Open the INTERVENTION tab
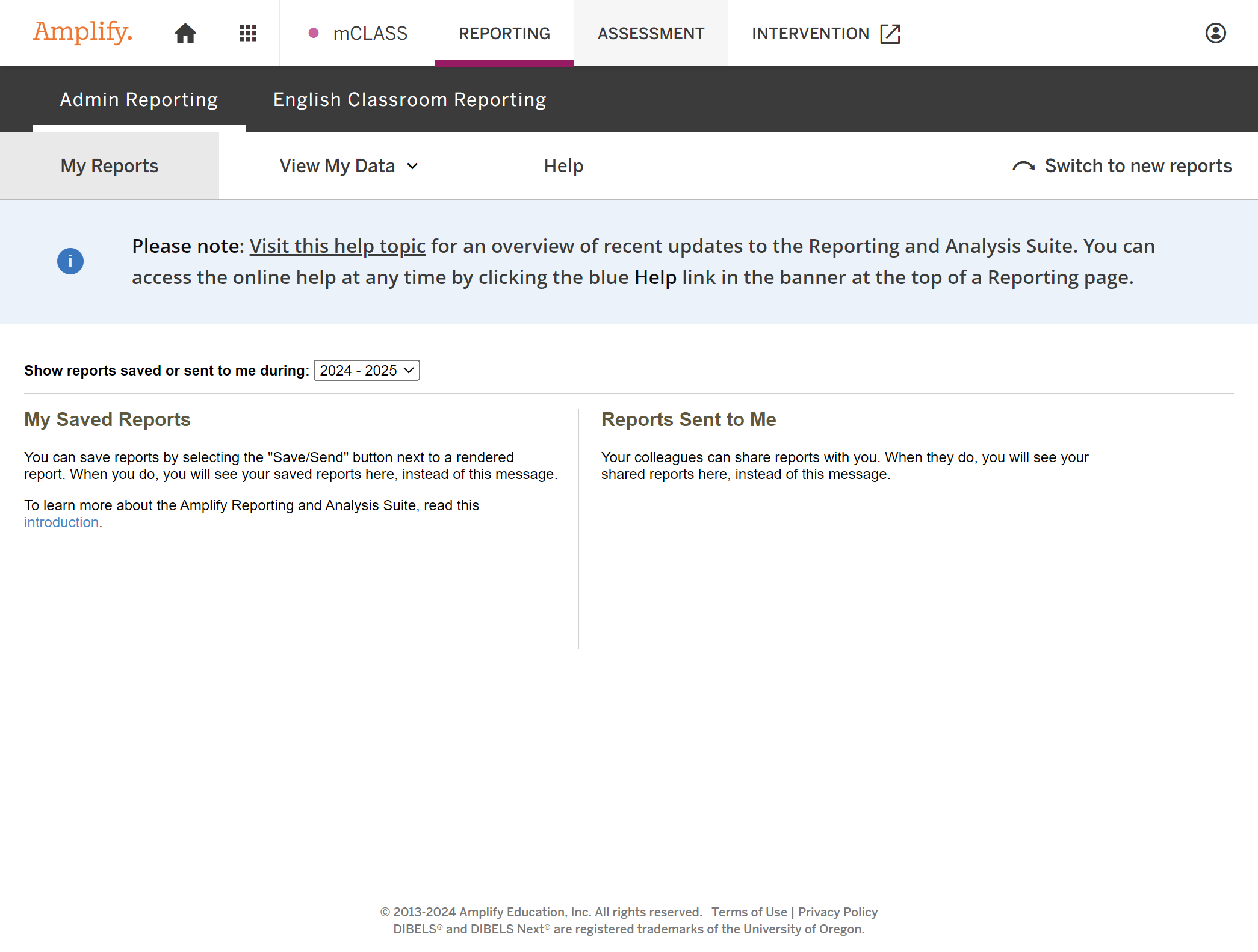 pyautogui.click(x=826, y=33)
